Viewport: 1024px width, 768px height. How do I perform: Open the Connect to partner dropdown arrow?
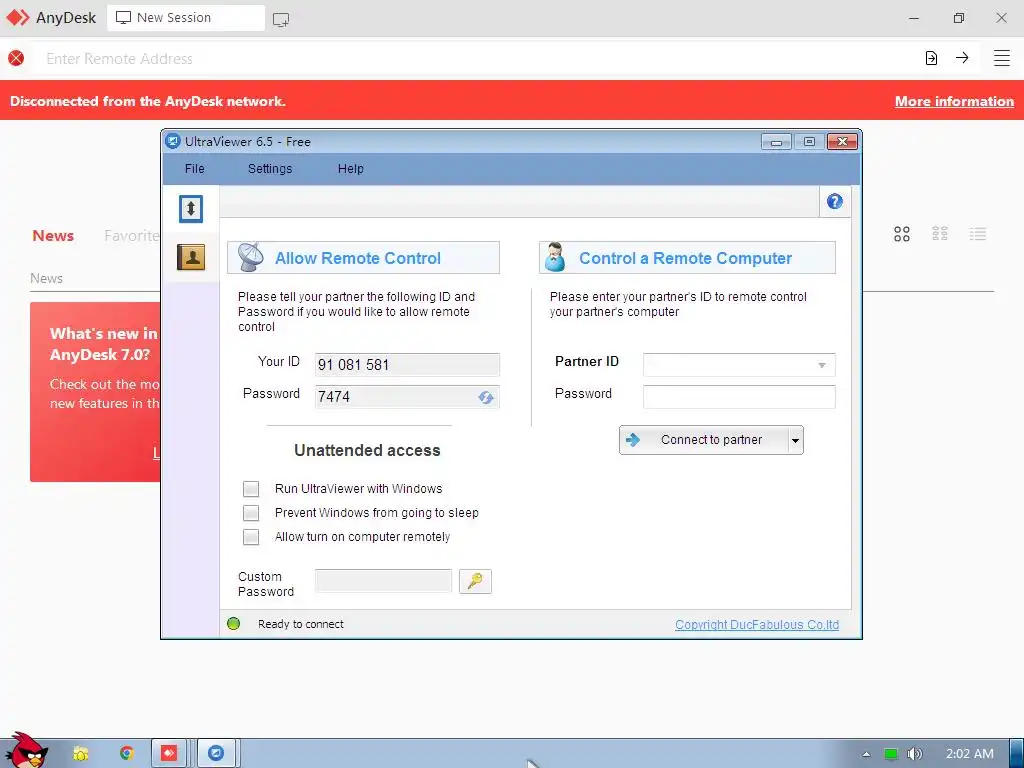pyautogui.click(x=795, y=440)
